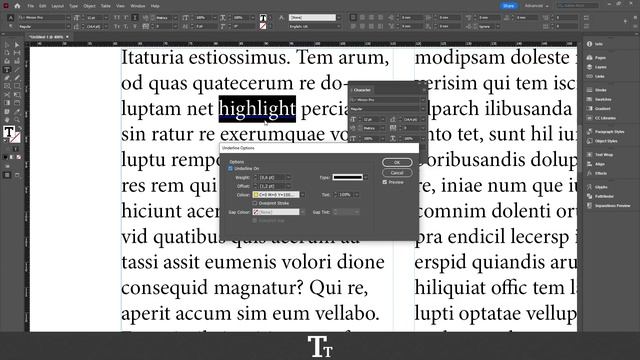The image size is (640, 360).
Task: Select the Selection tool arrow
Action: coord(7,45)
